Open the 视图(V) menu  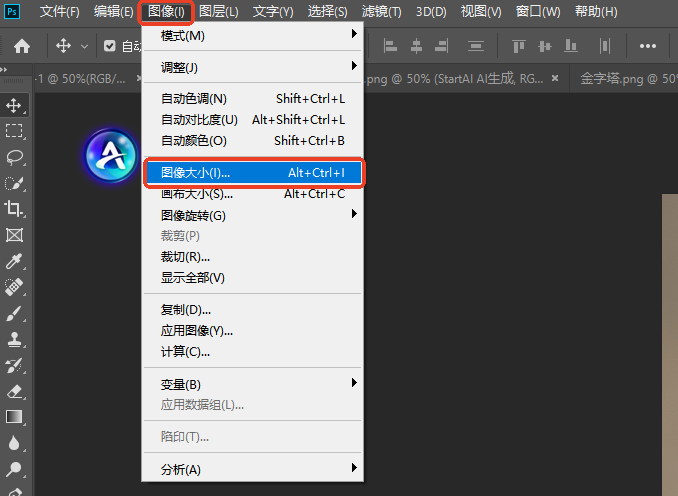[481, 11]
